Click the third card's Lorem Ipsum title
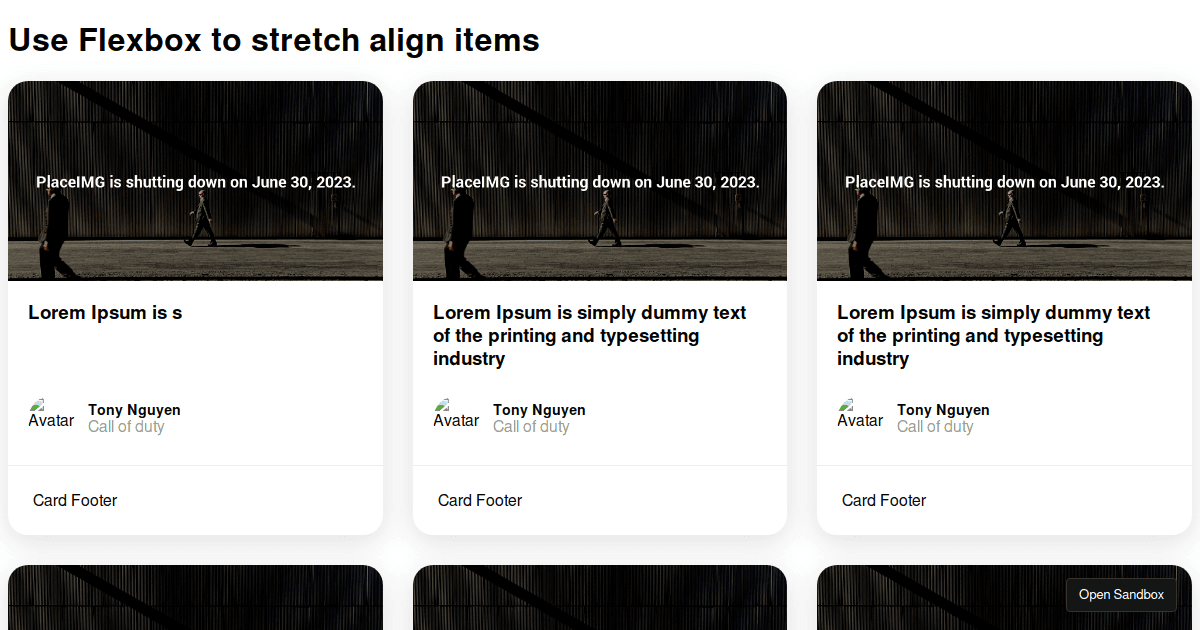The image size is (1200, 630). [x=994, y=336]
